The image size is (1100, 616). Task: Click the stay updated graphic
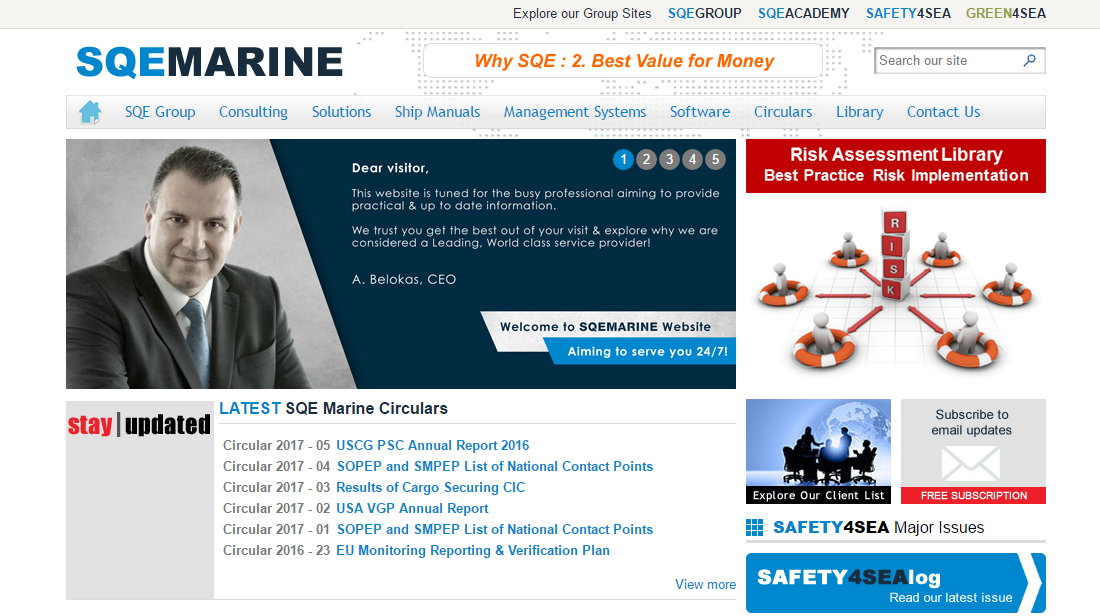(x=139, y=424)
